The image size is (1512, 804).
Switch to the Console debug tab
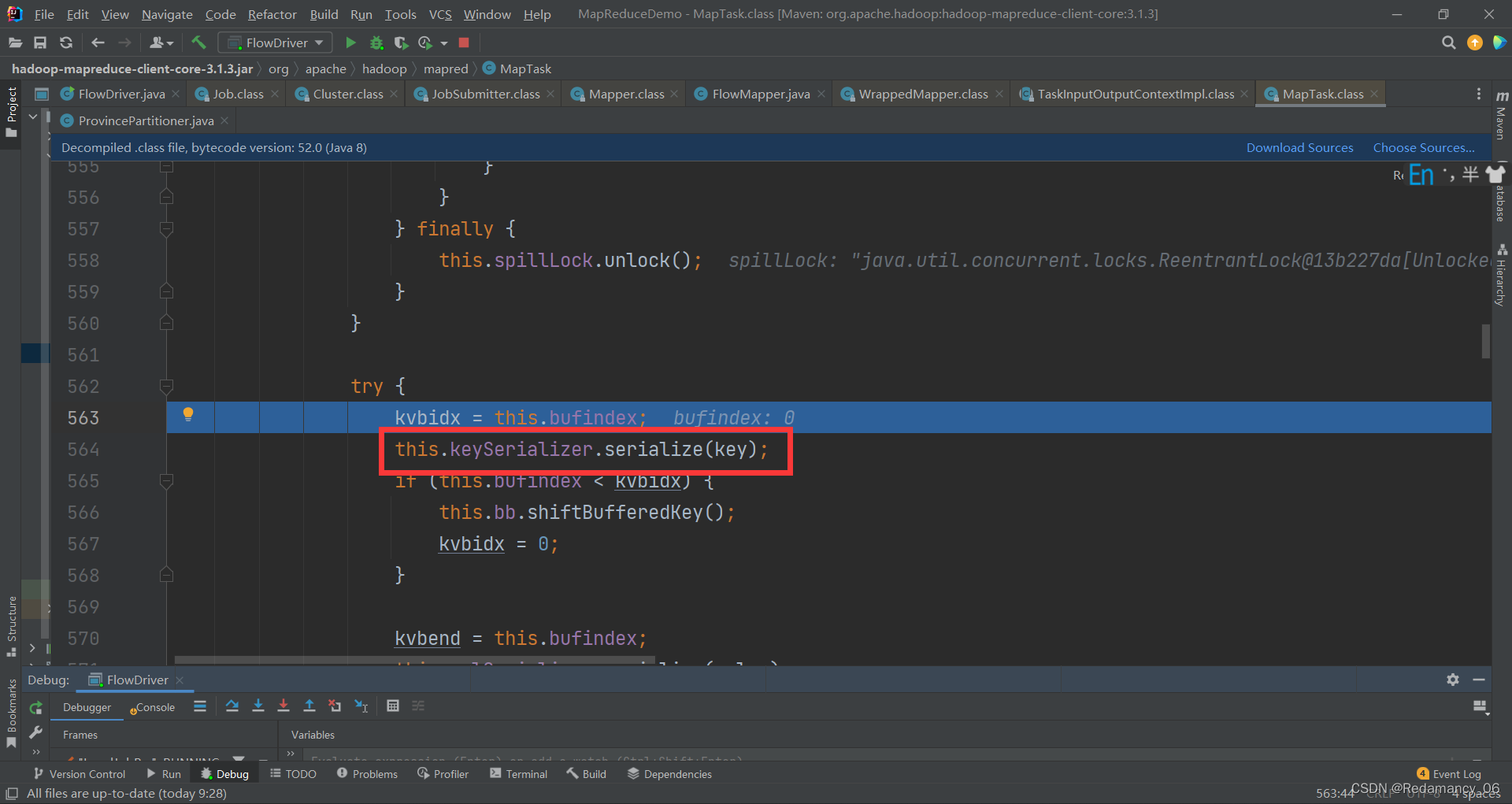(153, 707)
